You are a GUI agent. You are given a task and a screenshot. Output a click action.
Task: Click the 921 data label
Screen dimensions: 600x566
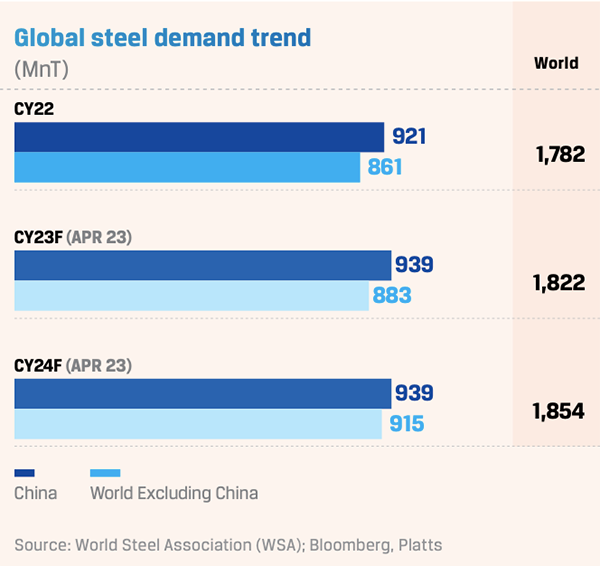(x=410, y=136)
